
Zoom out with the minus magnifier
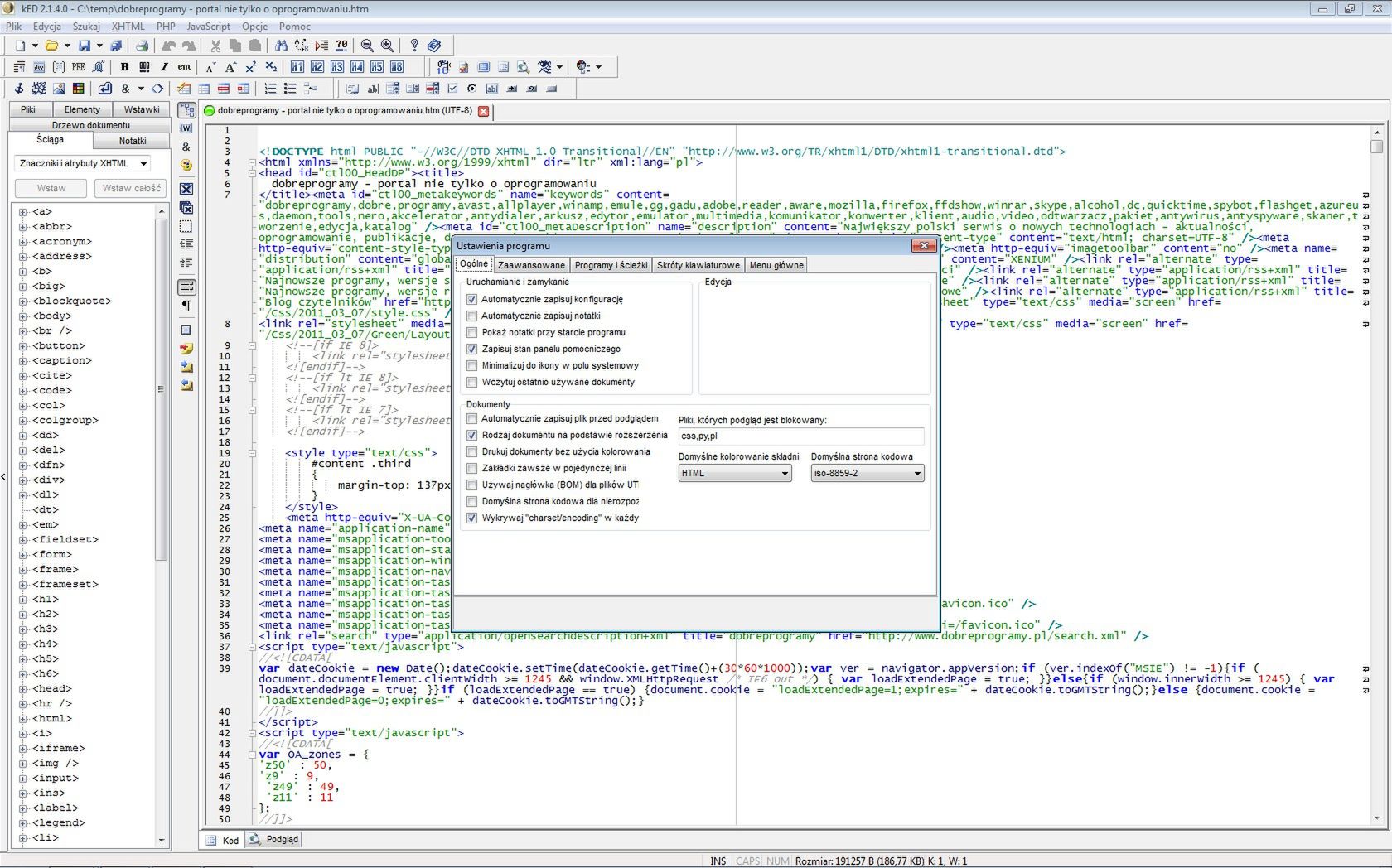[x=367, y=46]
